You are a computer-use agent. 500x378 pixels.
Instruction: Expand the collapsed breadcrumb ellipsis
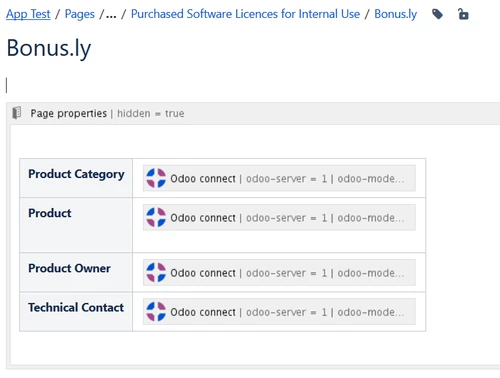(x=111, y=14)
